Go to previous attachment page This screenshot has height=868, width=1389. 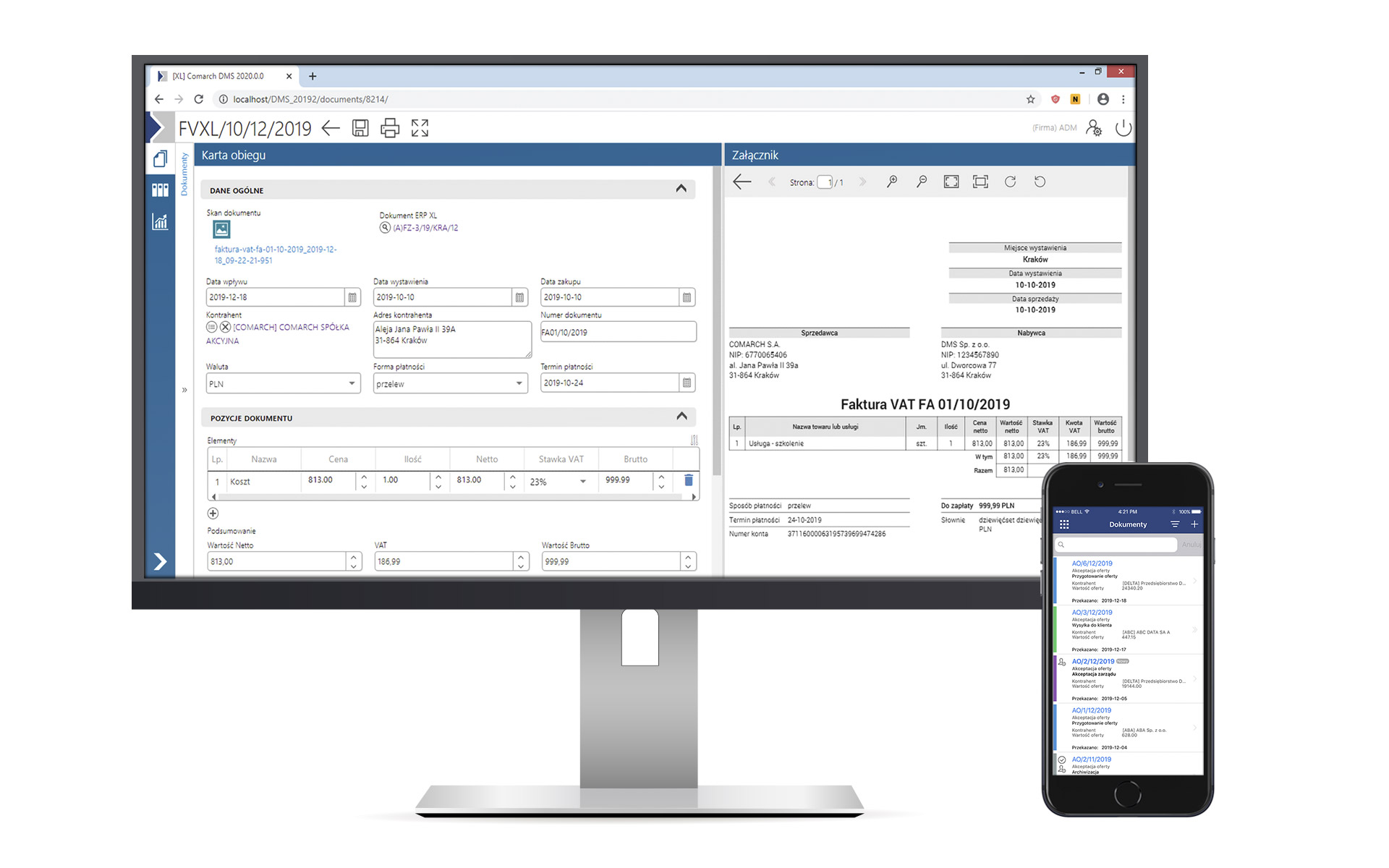tap(771, 182)
